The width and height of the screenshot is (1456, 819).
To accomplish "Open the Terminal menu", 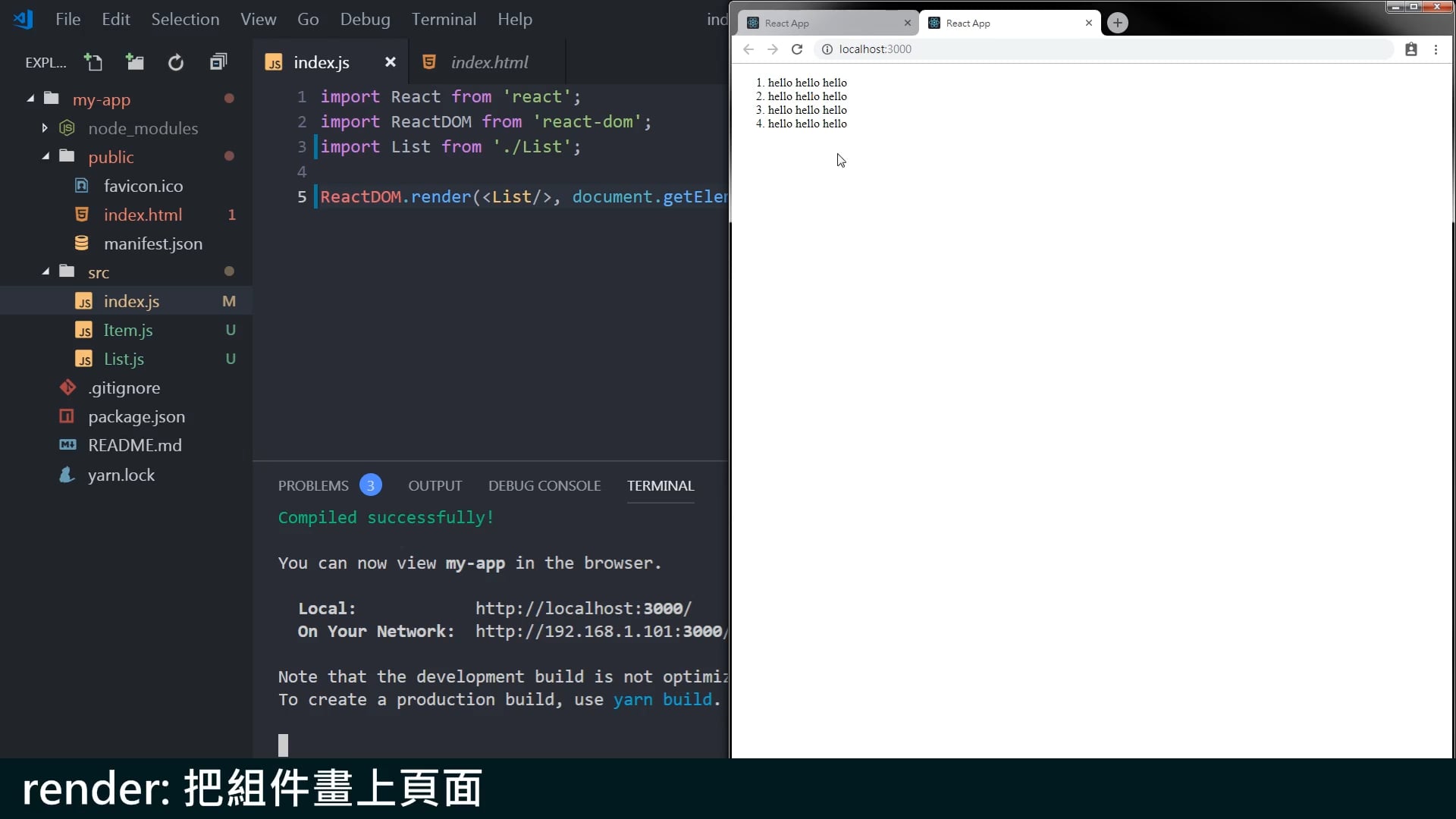I will (x=444, y=19).
